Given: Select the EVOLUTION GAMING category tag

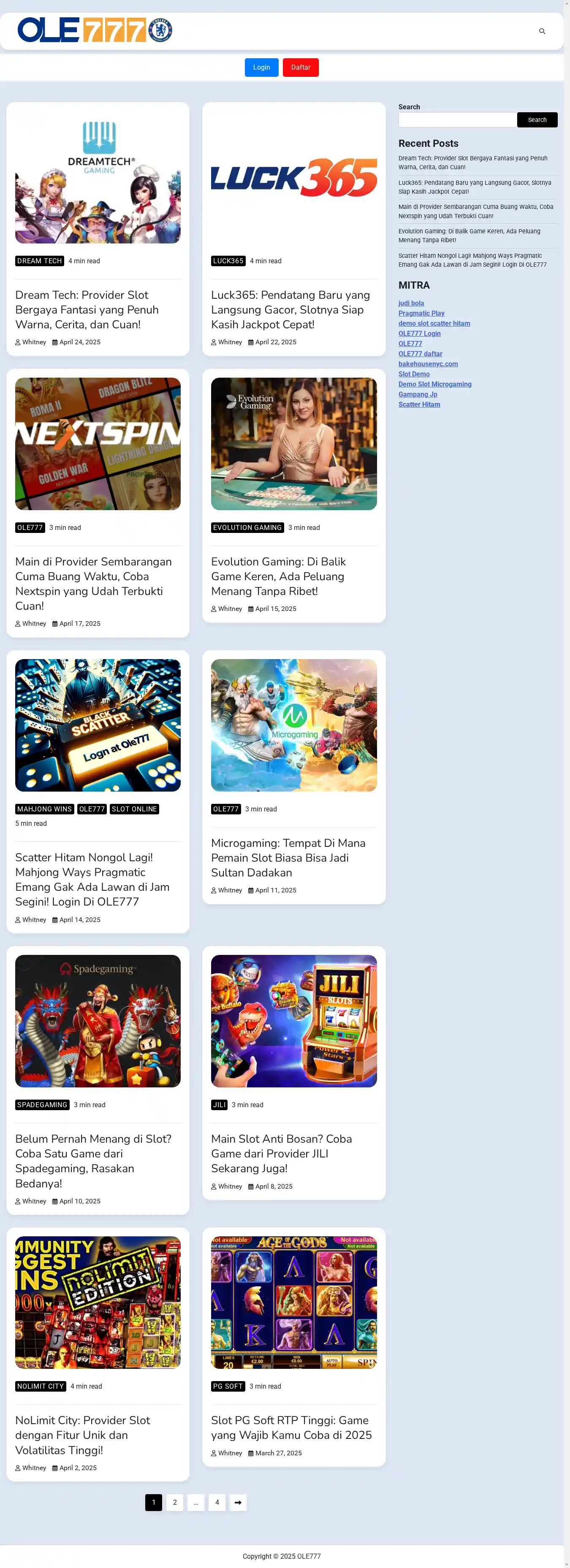Looking at the screenshot, I should [247, 528].
